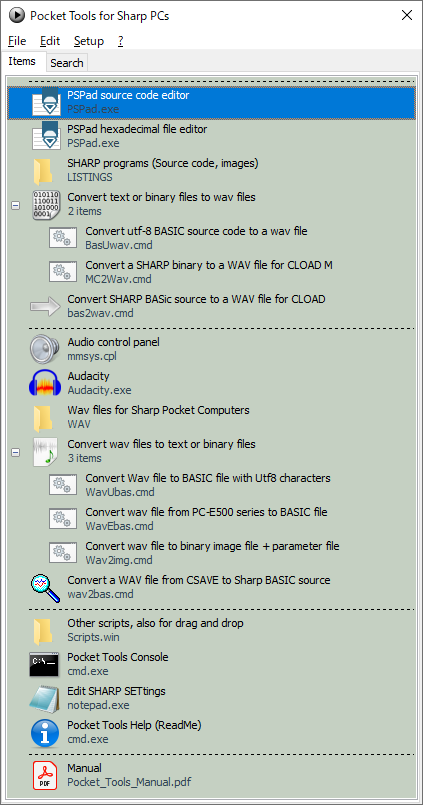
Task: Click the arrow icon beside bas2wav.cmd
Action: pyautogui.click(x=45, y=306)
